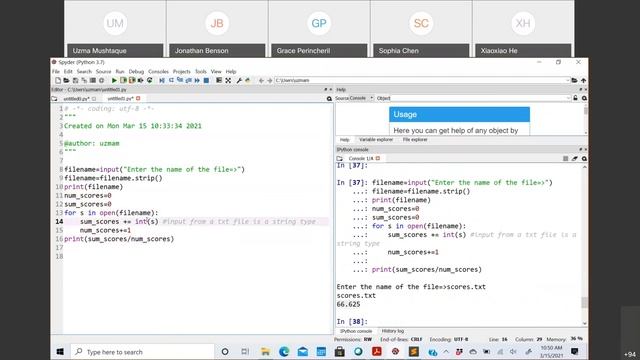Step over current line debug icon

coord(171,80)
